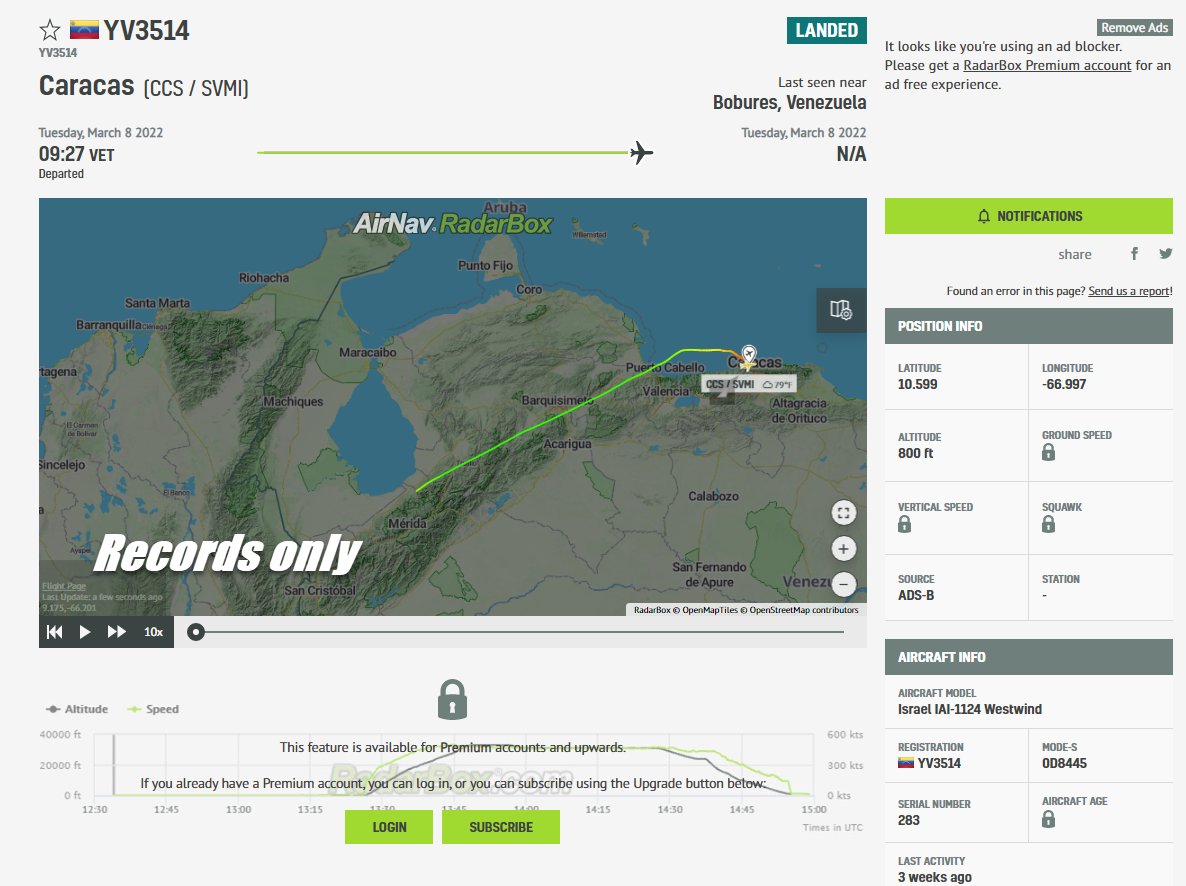
Task: Play the flight track replay
Action: click(x=85, y=632)
